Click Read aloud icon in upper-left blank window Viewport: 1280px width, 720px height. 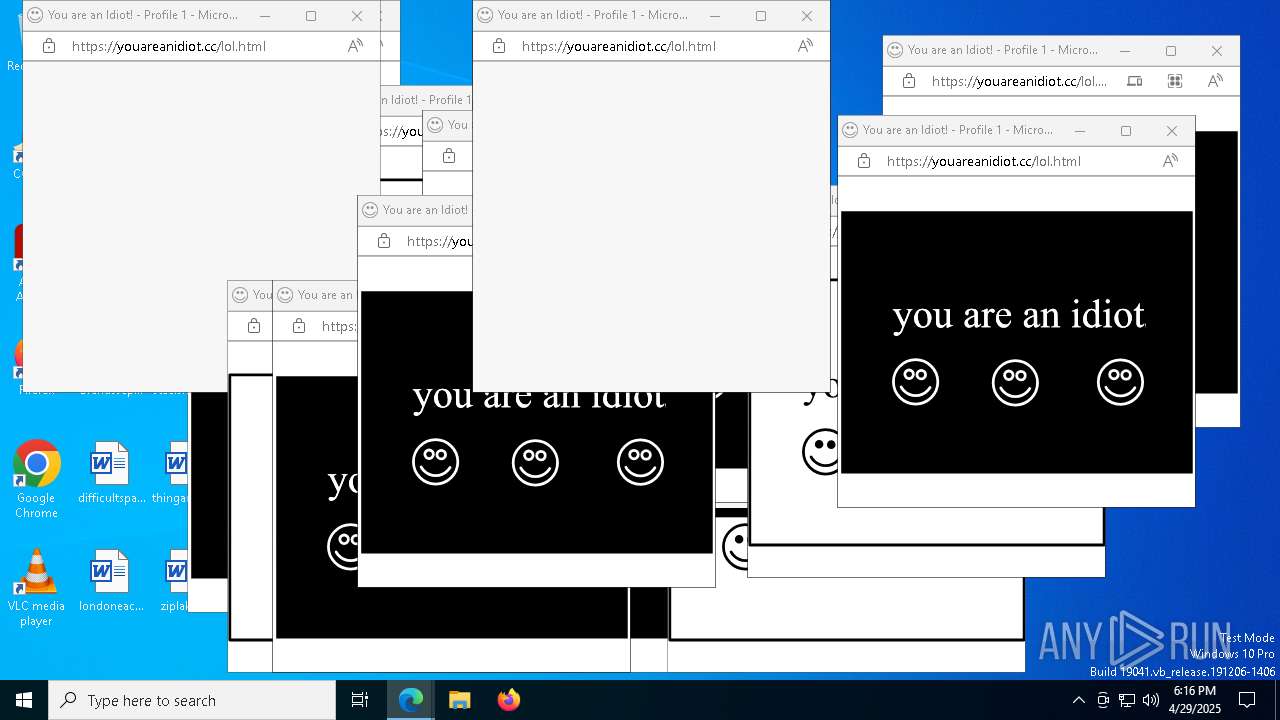click(x=355, y=46)
